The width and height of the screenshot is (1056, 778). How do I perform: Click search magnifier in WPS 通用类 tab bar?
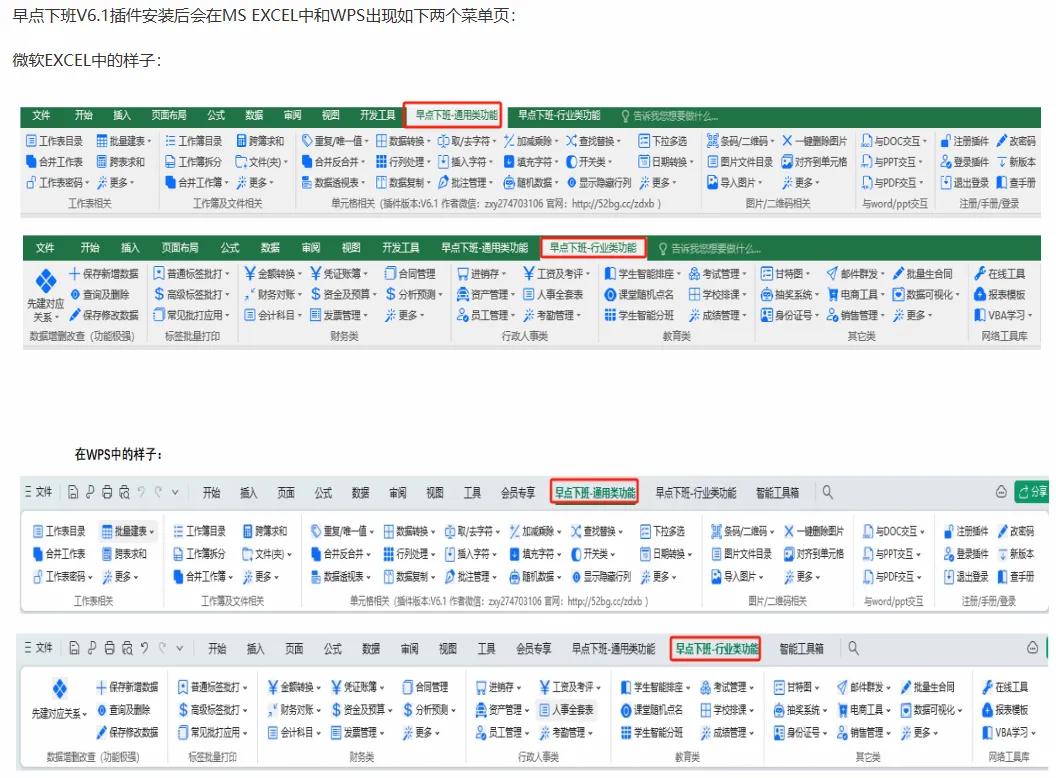click(828, 492)
